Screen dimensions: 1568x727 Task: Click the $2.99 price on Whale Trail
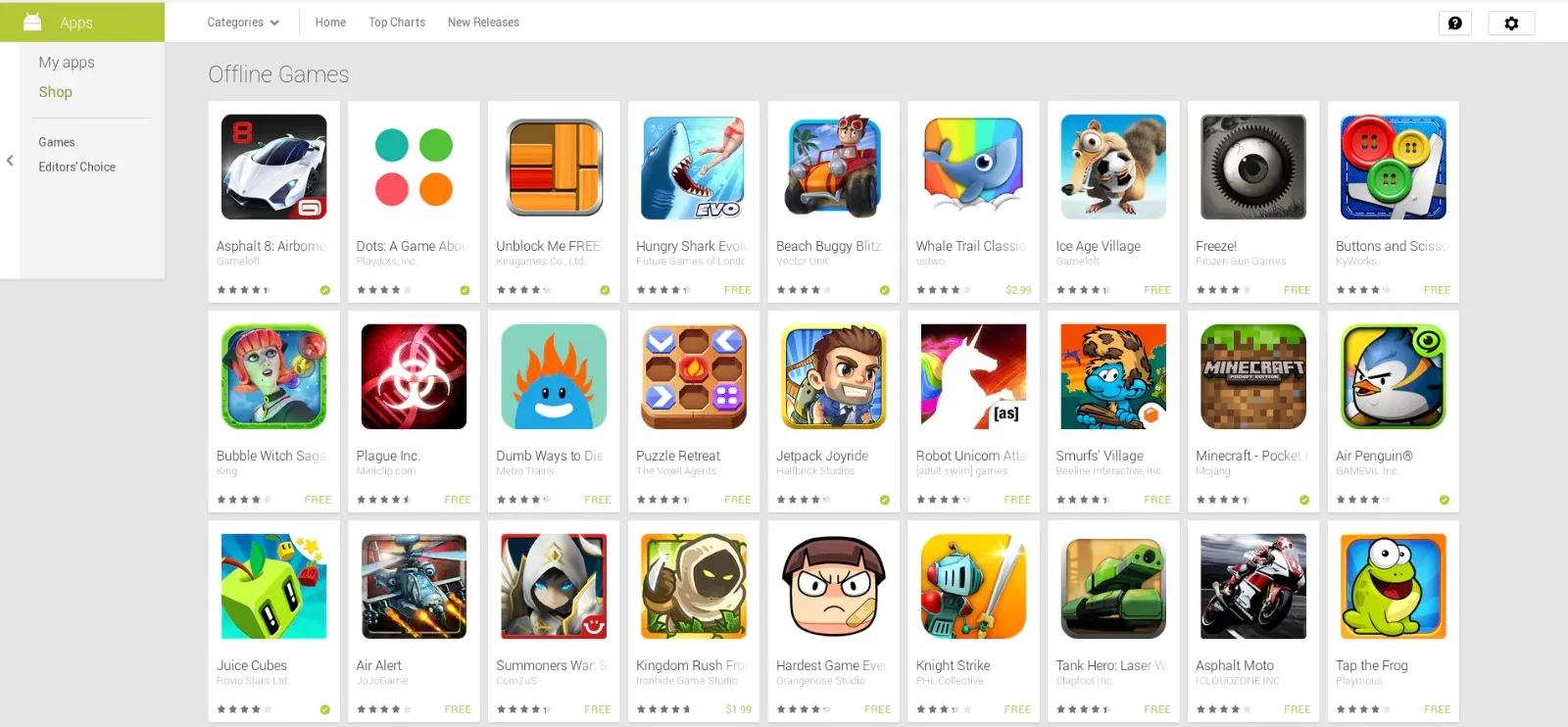pos(1018,290)
